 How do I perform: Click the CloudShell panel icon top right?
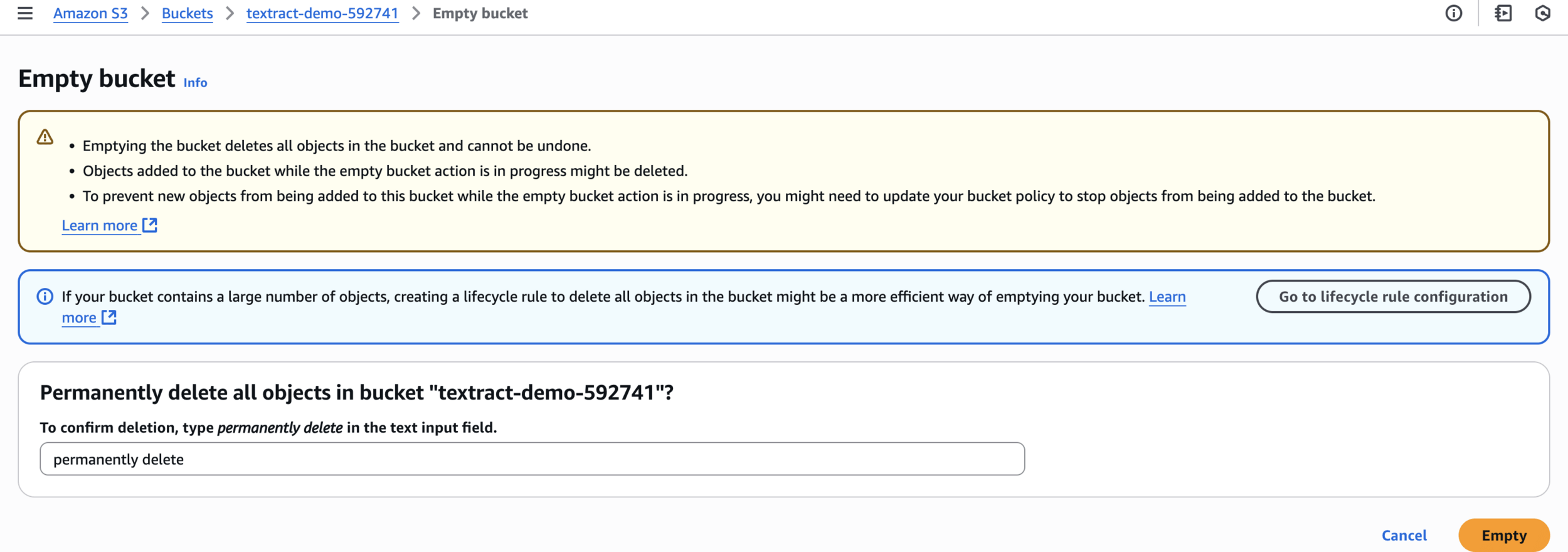[1503, 13]
